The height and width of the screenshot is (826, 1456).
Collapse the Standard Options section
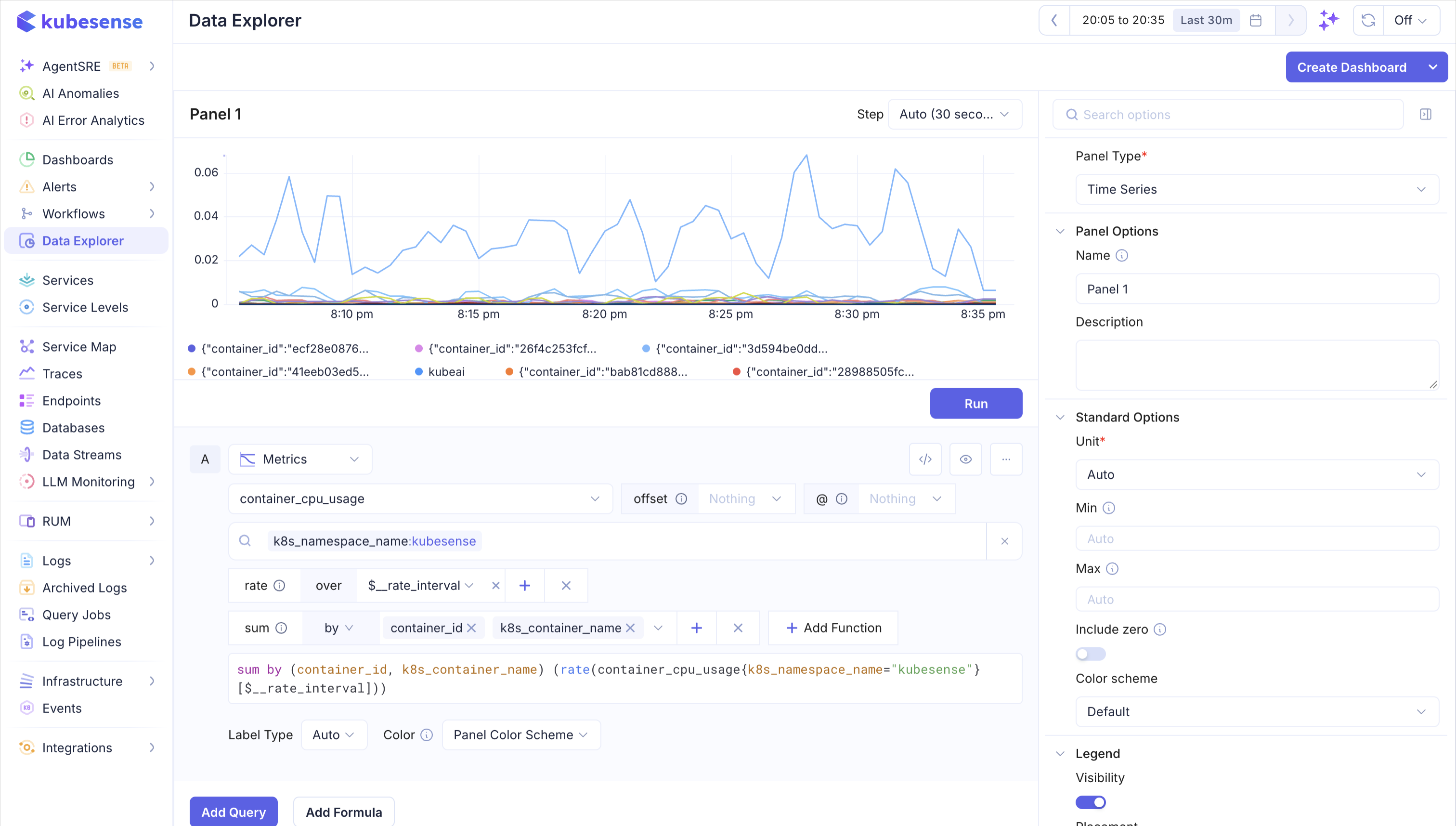1060,418
